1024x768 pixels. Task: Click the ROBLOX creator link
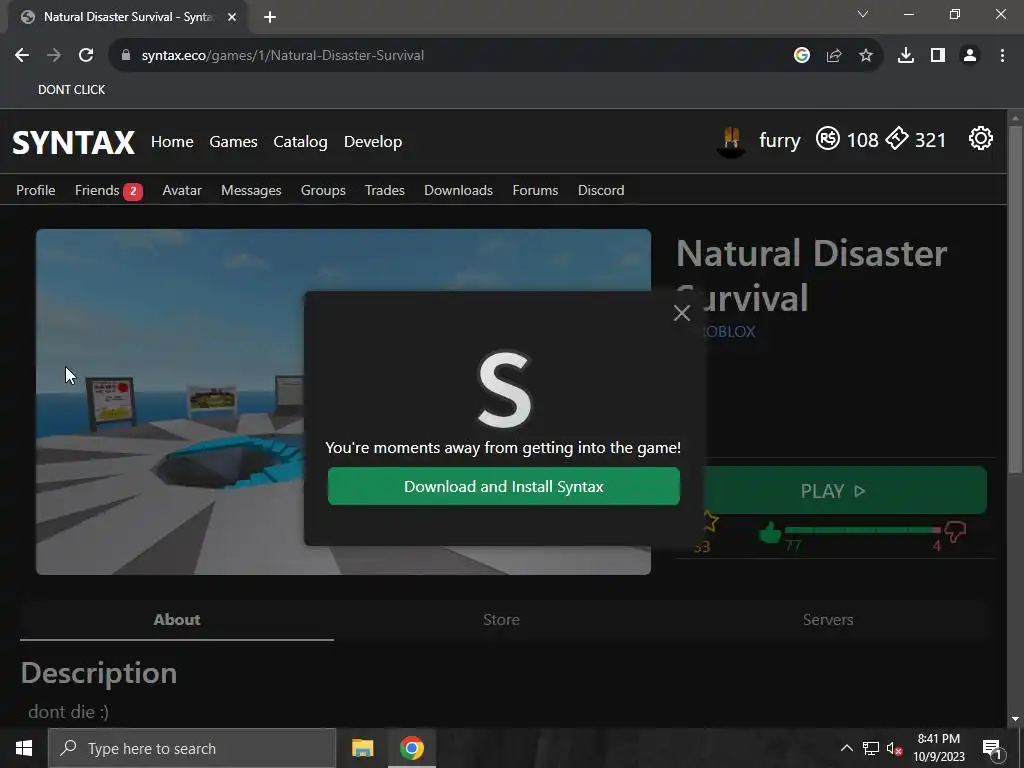click(x=728, y=331)
